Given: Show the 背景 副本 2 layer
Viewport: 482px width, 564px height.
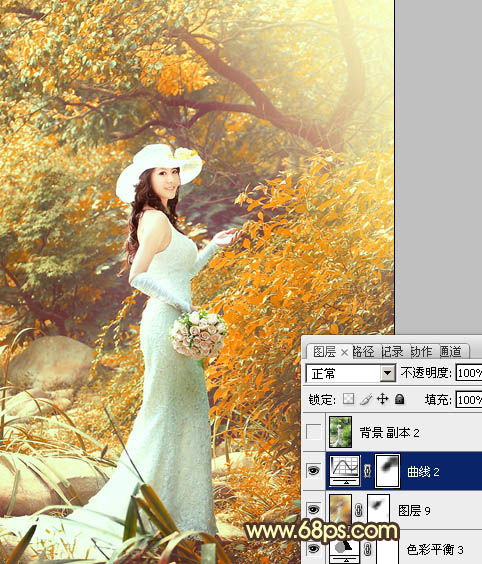Looking at the screenshot, I should (313, 432).
